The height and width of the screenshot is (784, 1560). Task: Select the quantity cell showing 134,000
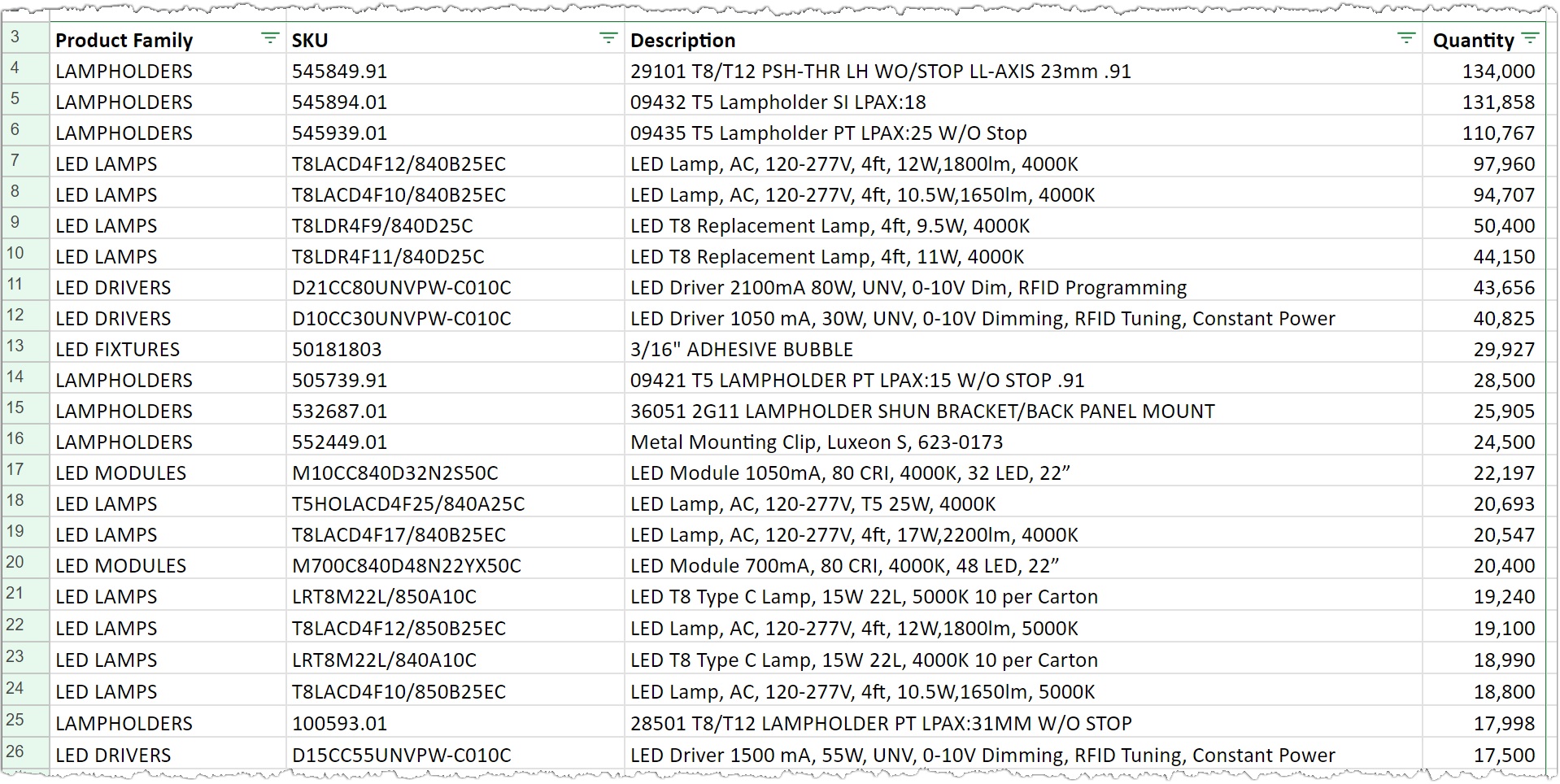1498,72
